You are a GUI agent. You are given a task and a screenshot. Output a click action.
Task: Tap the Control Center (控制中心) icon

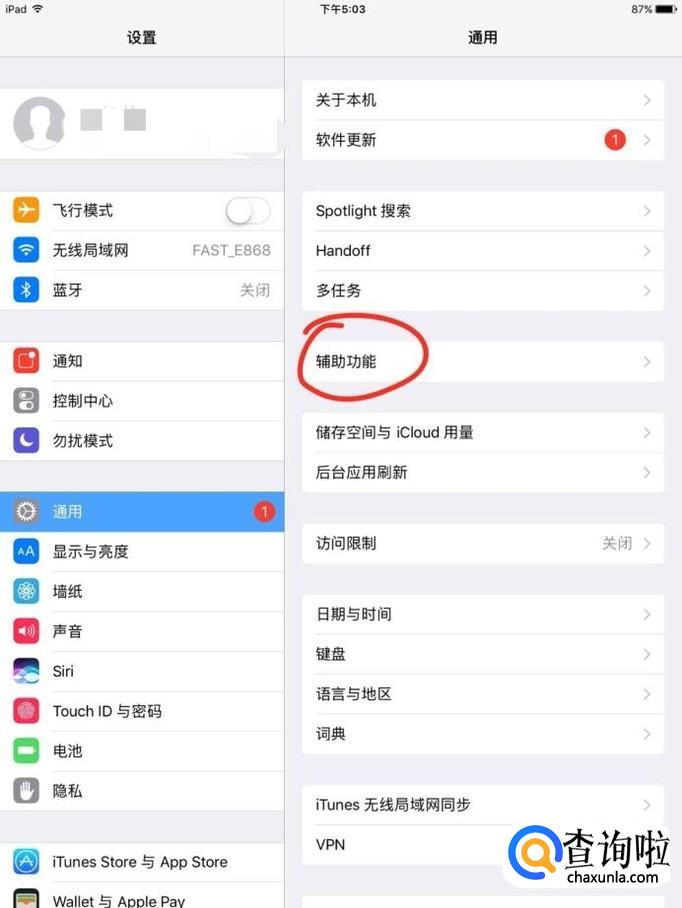click(x=26, y=401)
